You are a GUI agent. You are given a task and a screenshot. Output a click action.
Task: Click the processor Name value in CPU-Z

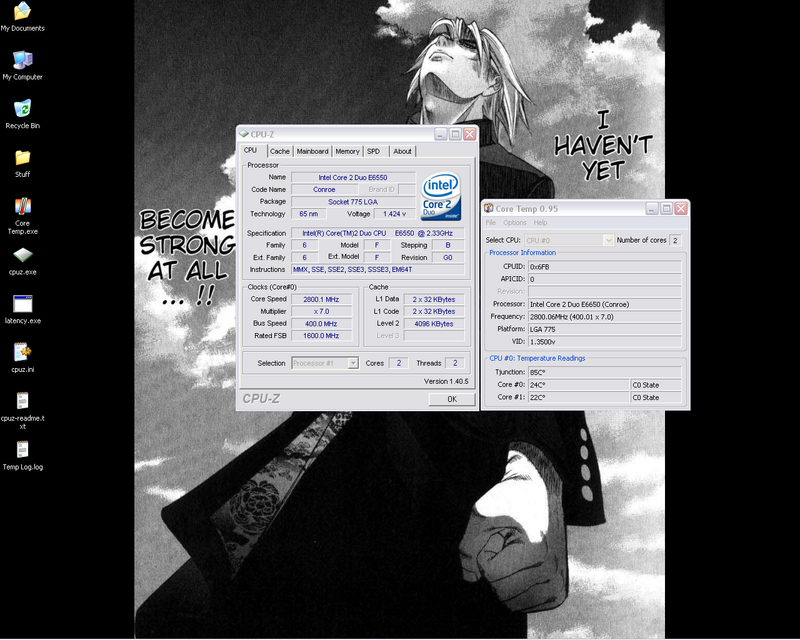pos(353,178)
